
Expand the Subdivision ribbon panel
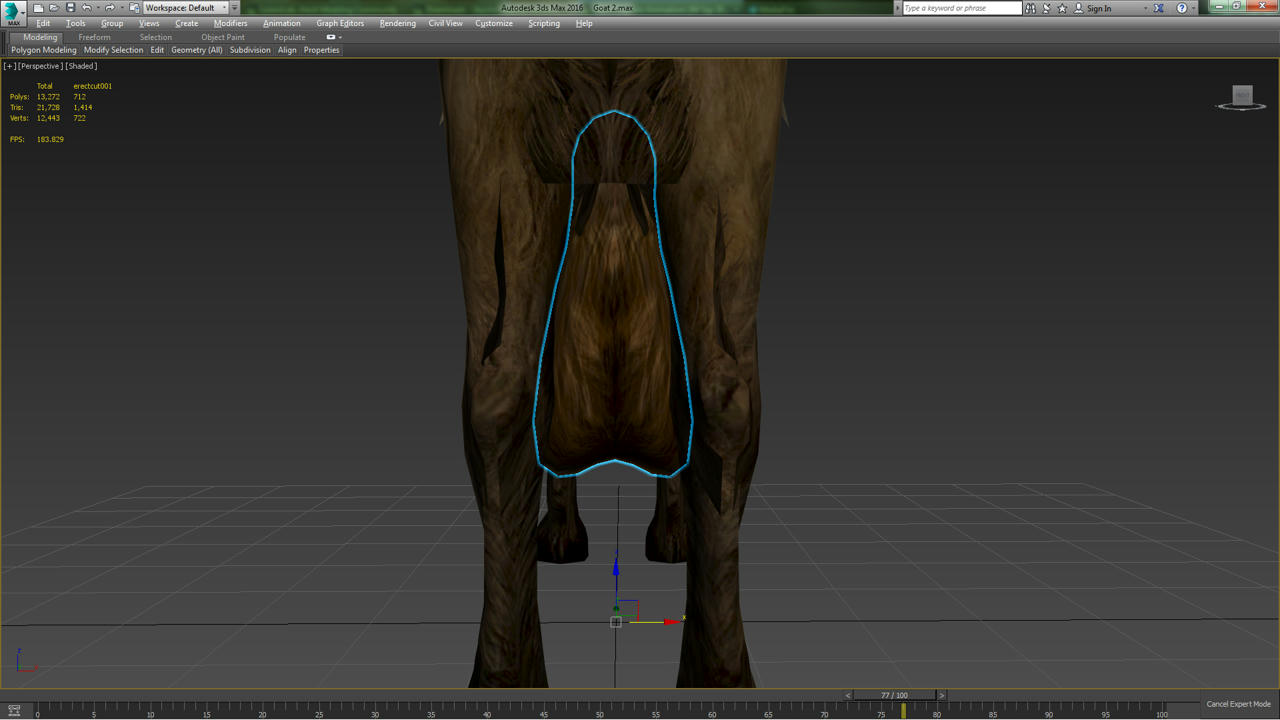pyautogui.click(x=250, y=50)
